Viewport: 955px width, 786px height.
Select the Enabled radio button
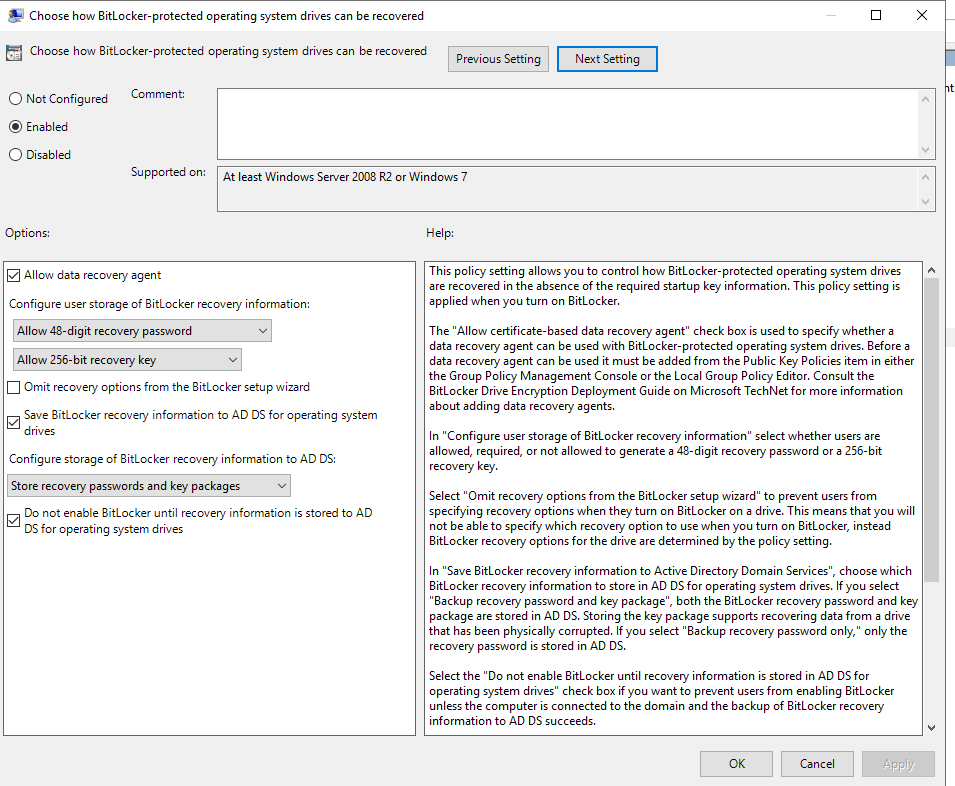pyautogui.click(x=15, y=127)
